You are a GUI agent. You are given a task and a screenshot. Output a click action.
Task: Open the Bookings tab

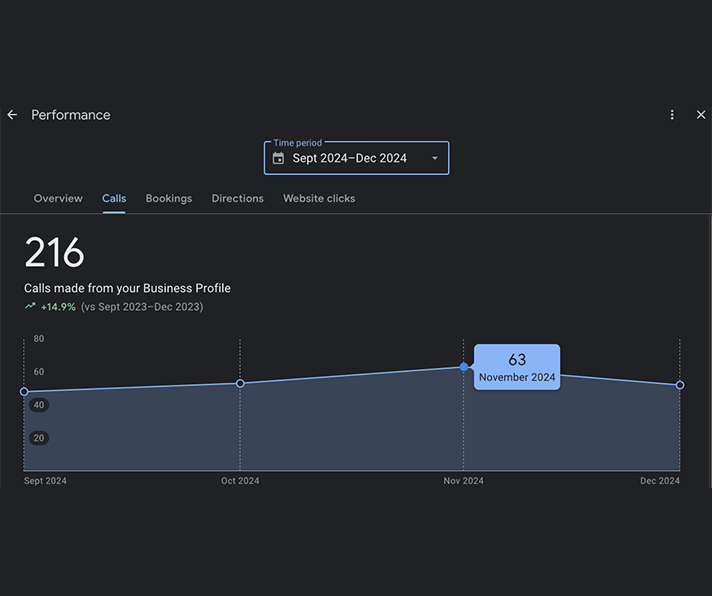(x=169, y=198)
